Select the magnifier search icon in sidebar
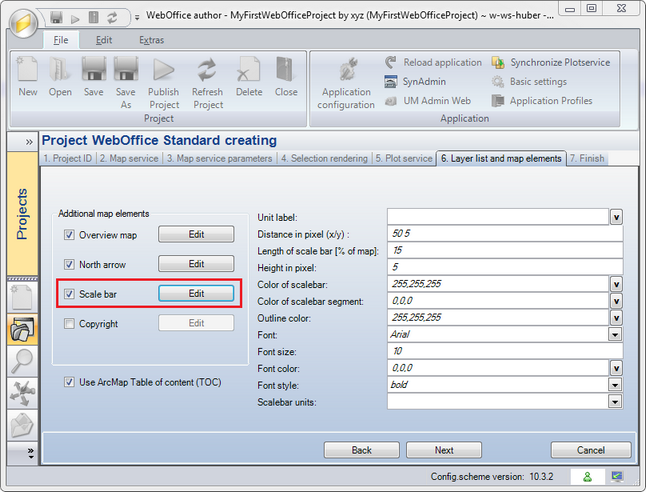The height and width of the screenshot is (492, 646). point(22,361)
